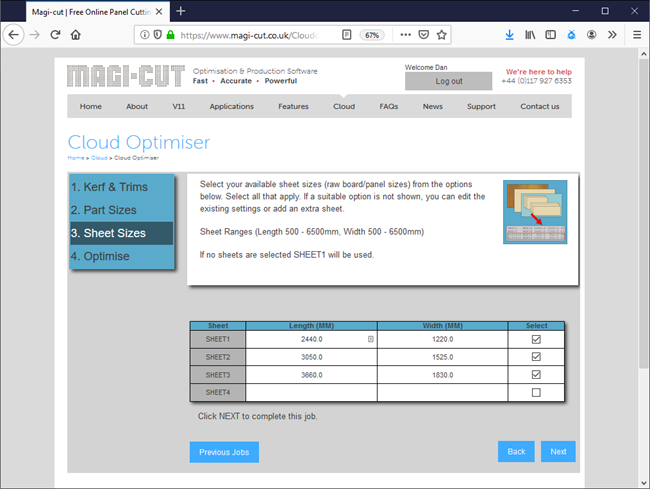
Task: Click the 67% zoom level indicator
Action: click(371, 34)
